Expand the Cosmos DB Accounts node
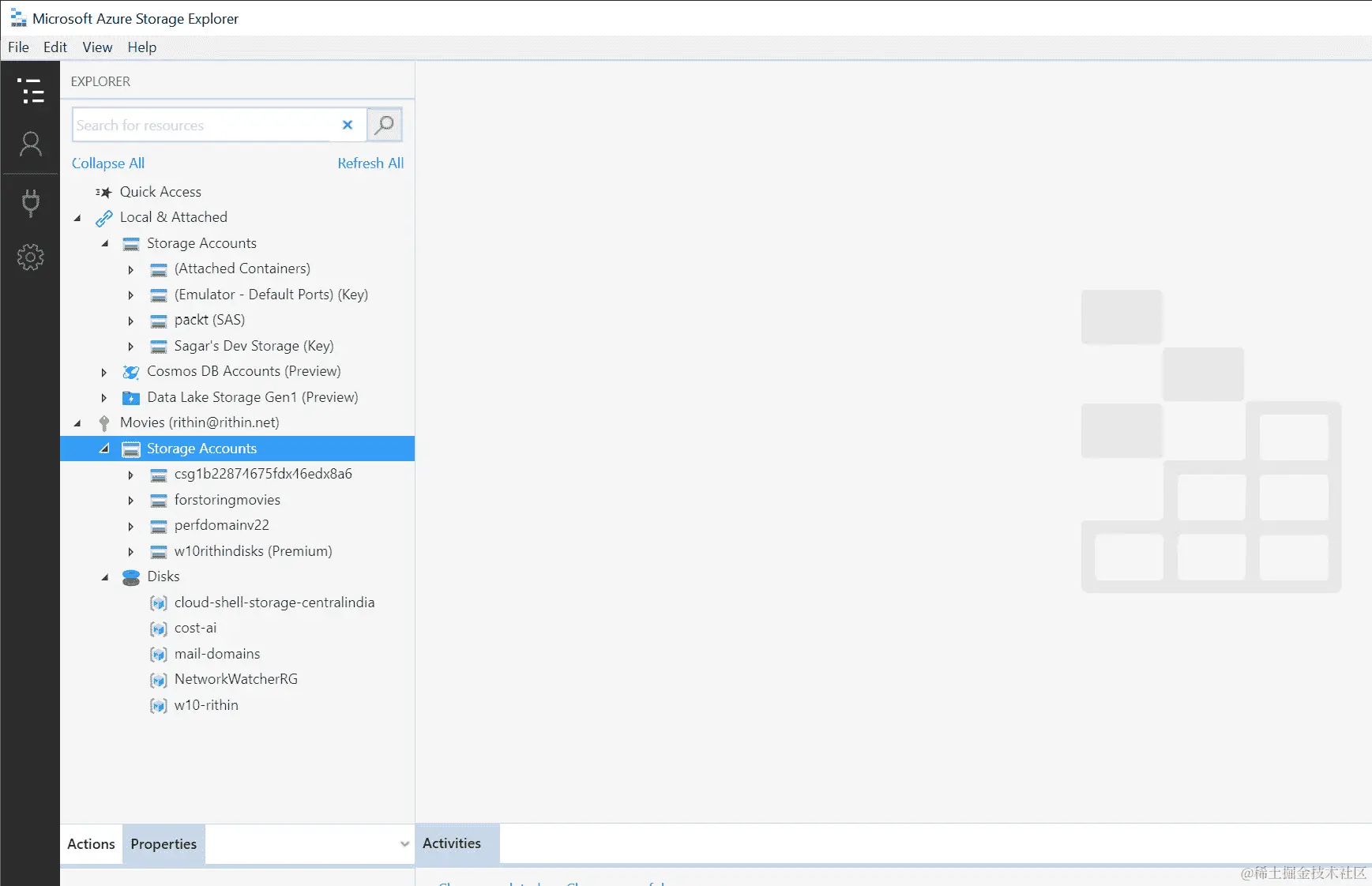 [x=103, y=372]
